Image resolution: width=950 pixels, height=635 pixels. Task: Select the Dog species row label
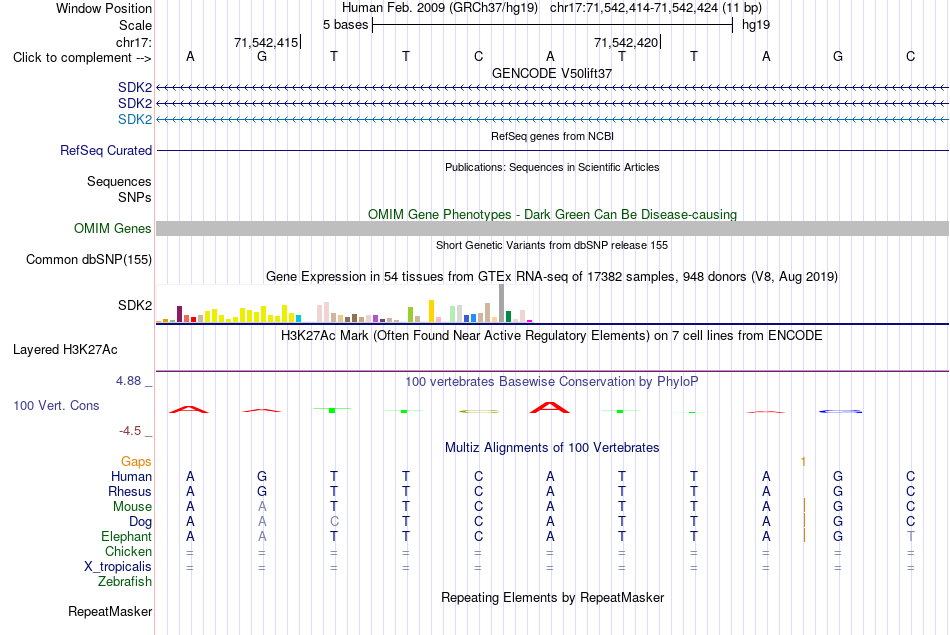click(141, 522)
